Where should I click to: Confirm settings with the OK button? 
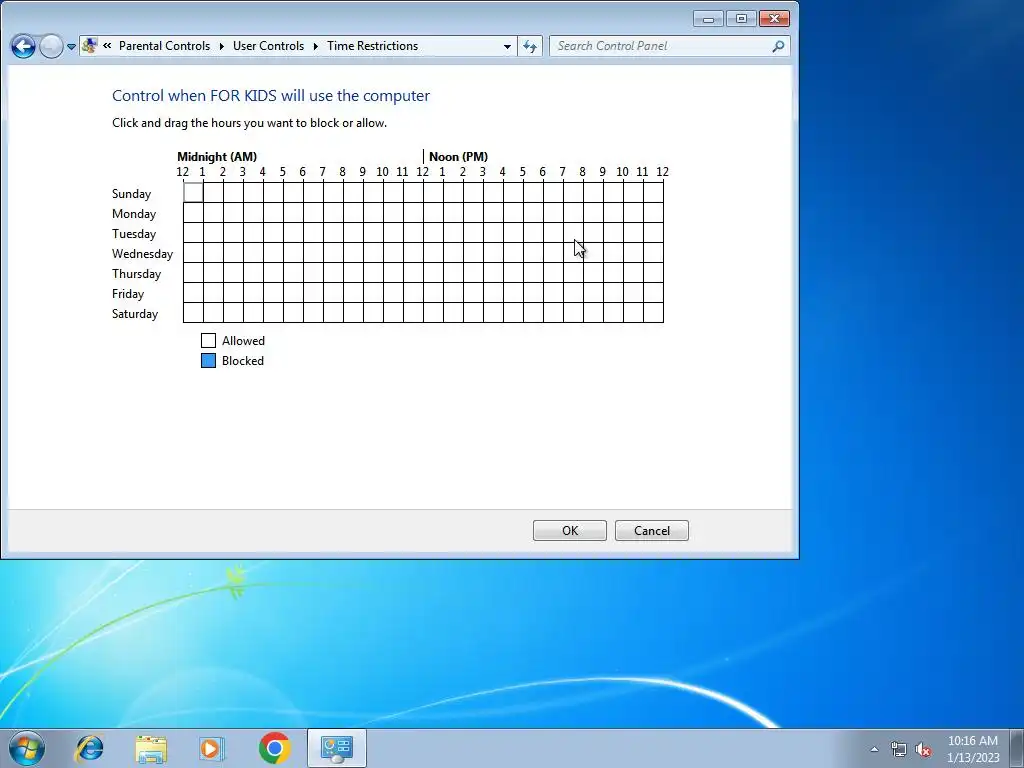click(x=569, y=530)
